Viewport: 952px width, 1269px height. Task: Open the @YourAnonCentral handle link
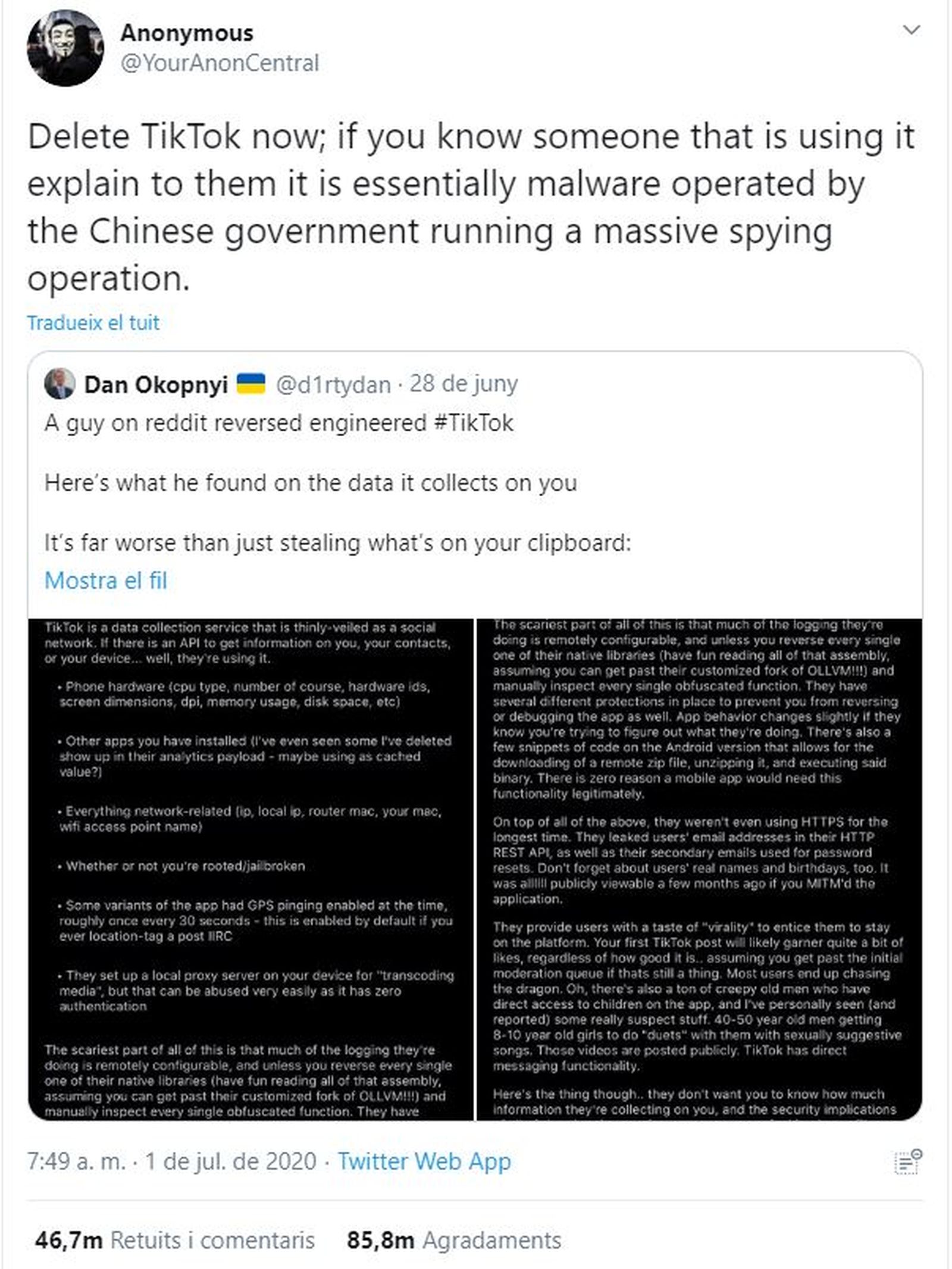(220, 63)
